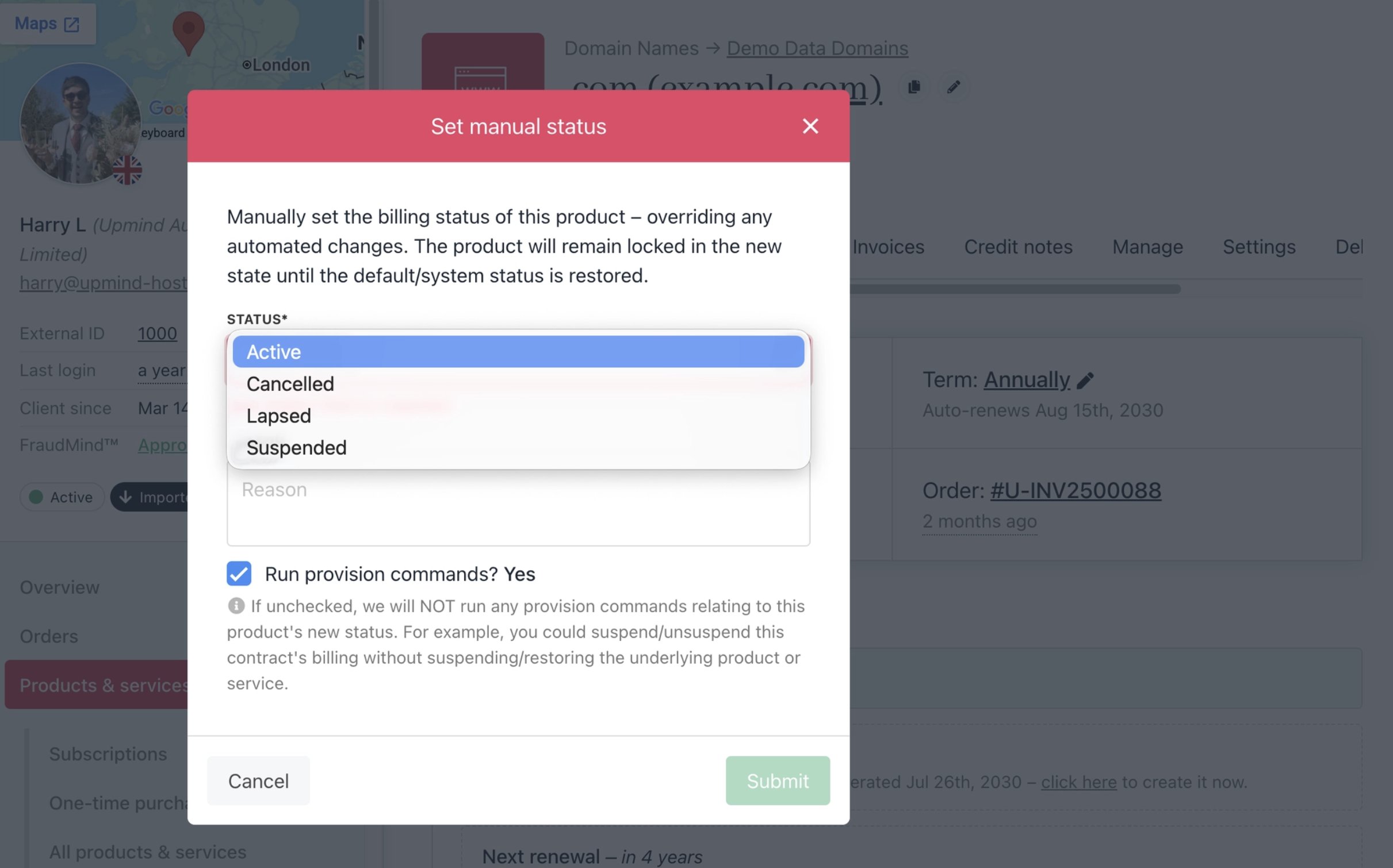Open order #U-INV2500088 link
Screen dimensions: 1393x868
coord(1076,490)
